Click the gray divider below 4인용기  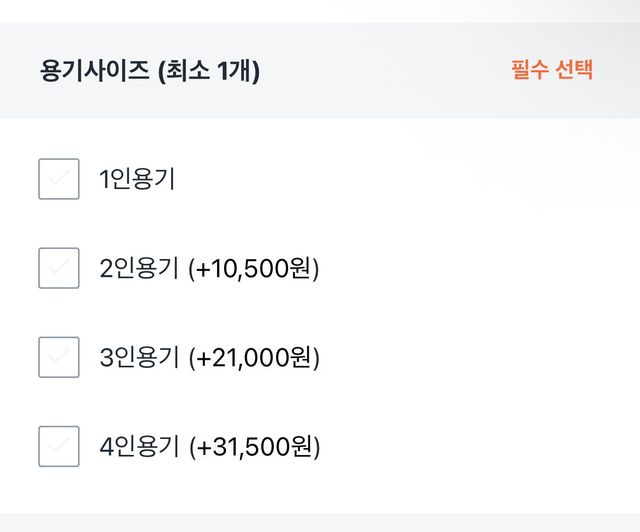320,522
